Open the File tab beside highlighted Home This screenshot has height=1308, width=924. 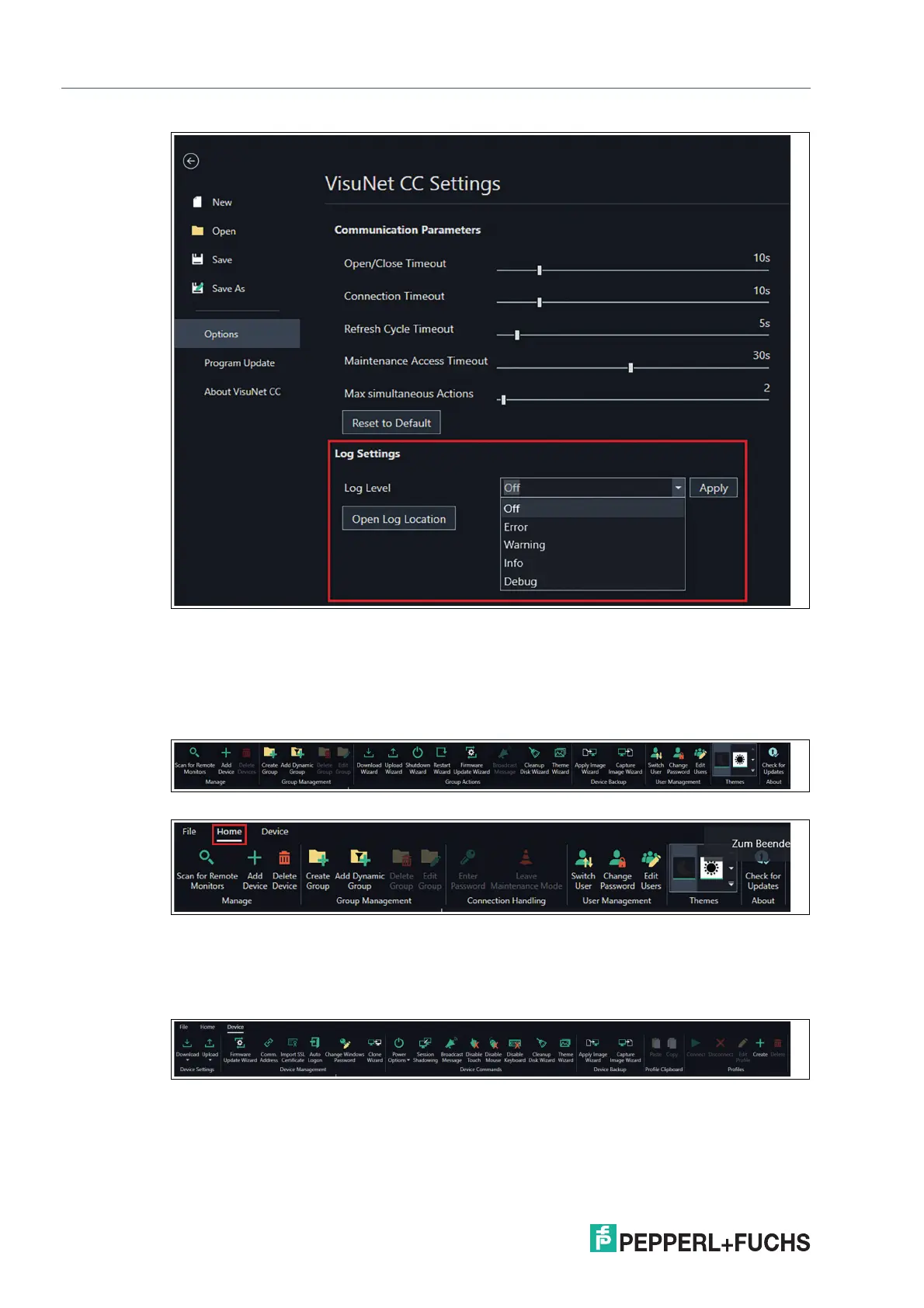tap(189, 831)
